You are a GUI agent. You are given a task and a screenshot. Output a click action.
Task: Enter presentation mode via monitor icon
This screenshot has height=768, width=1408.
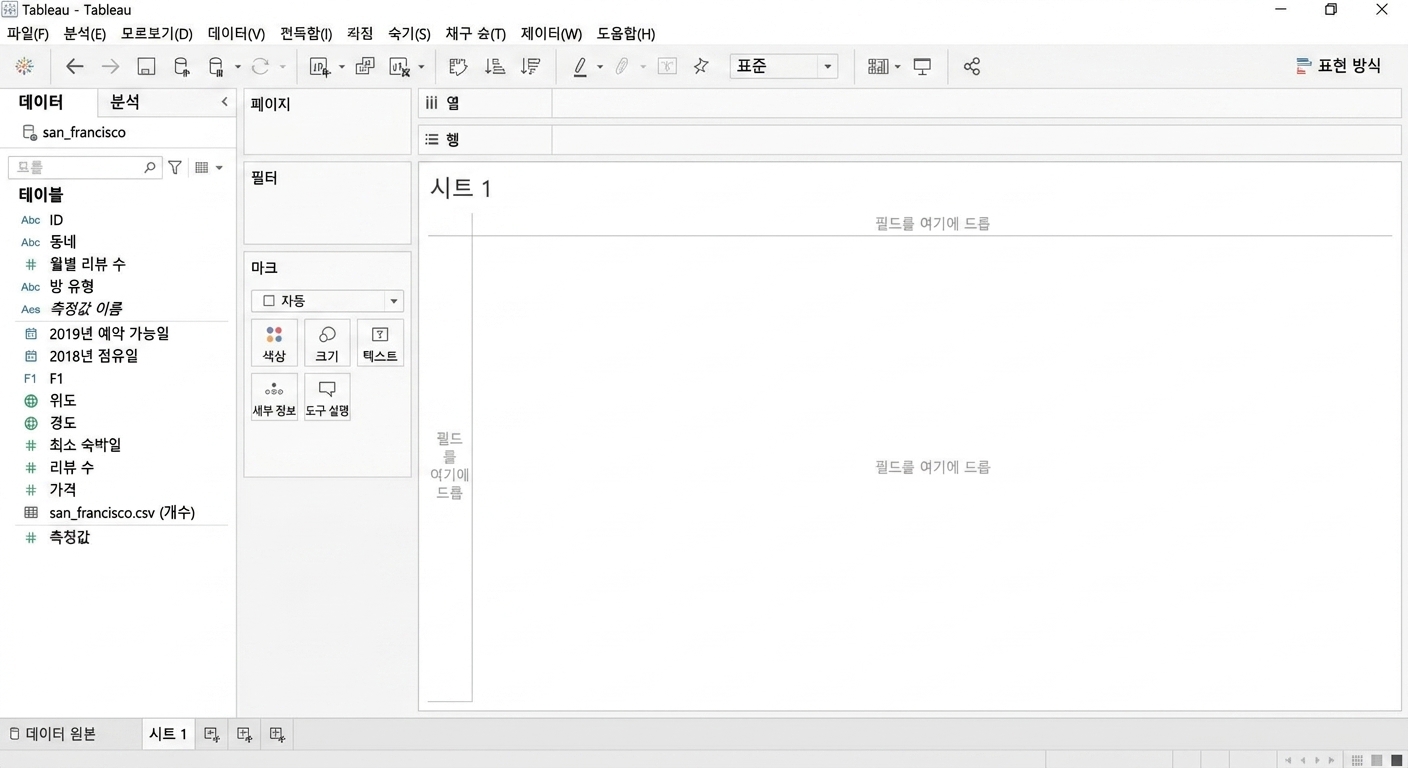pyautogui.click(x=923, y=67)
